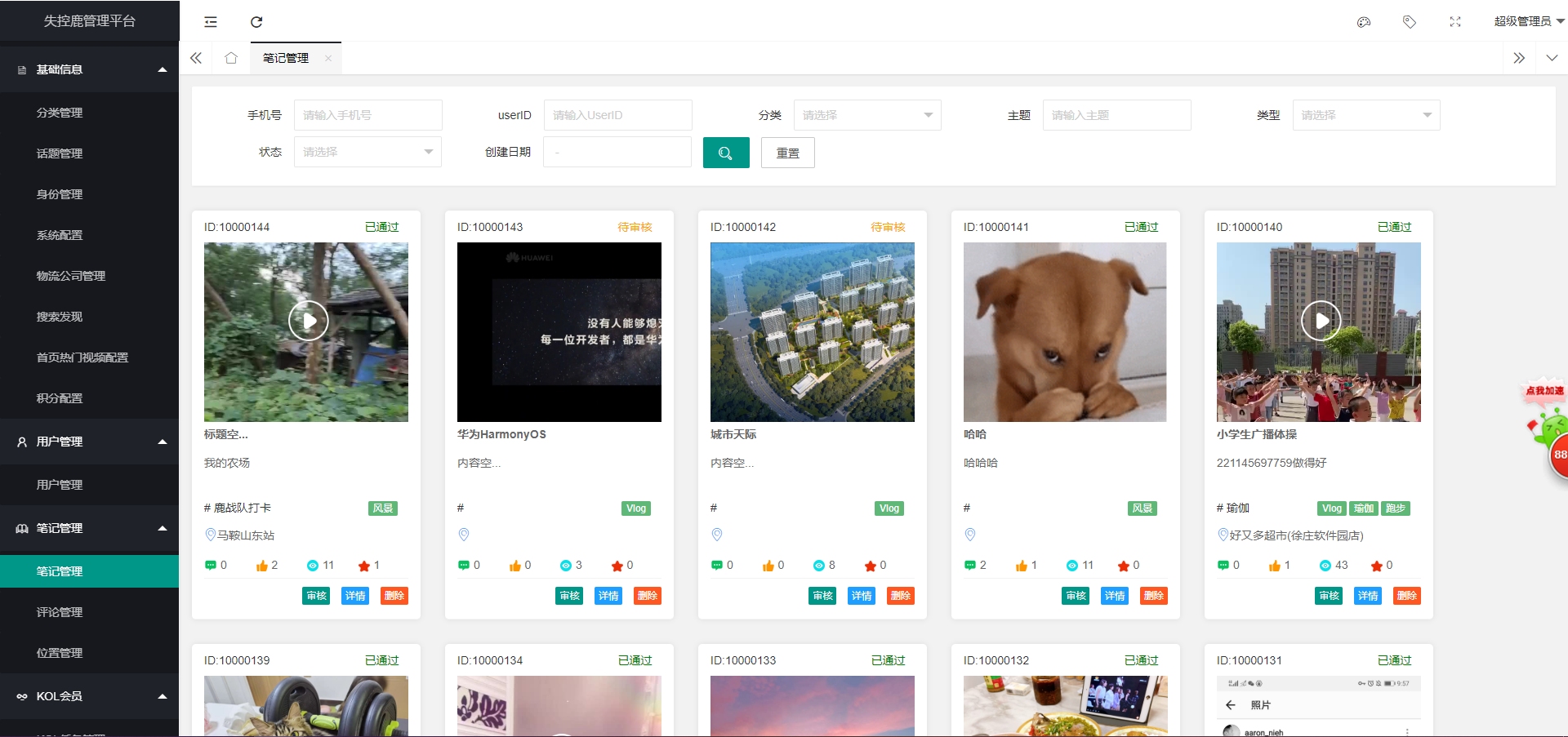Click thumbs-up icon on note ID:10000141

pos(1022,566)
